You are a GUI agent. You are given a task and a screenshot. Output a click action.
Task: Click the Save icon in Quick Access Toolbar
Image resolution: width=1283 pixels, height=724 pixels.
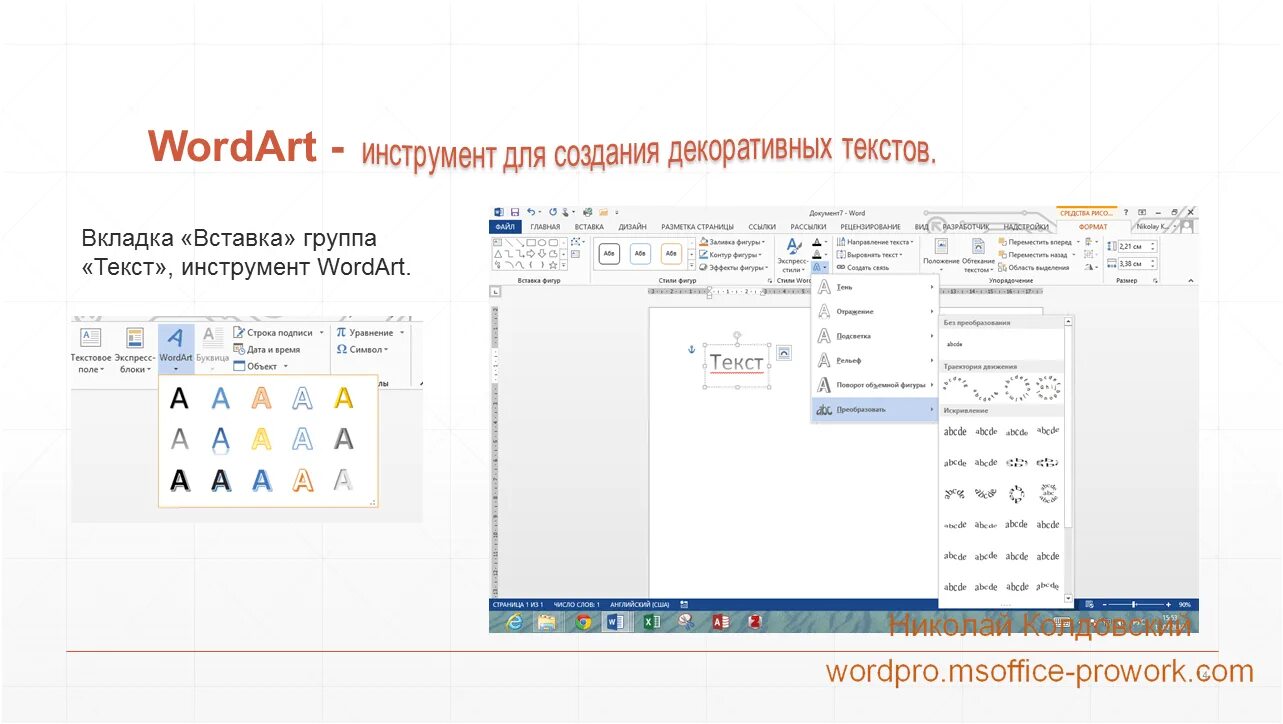tap(515, 212)
